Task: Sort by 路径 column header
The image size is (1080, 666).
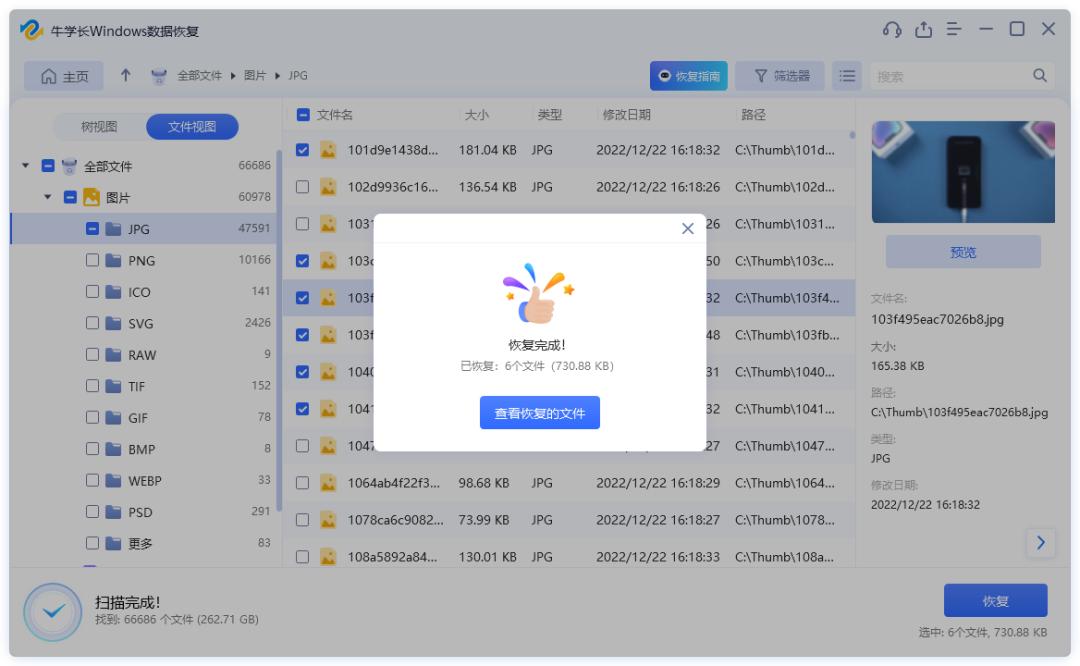Action: click(x=753, y=114)
